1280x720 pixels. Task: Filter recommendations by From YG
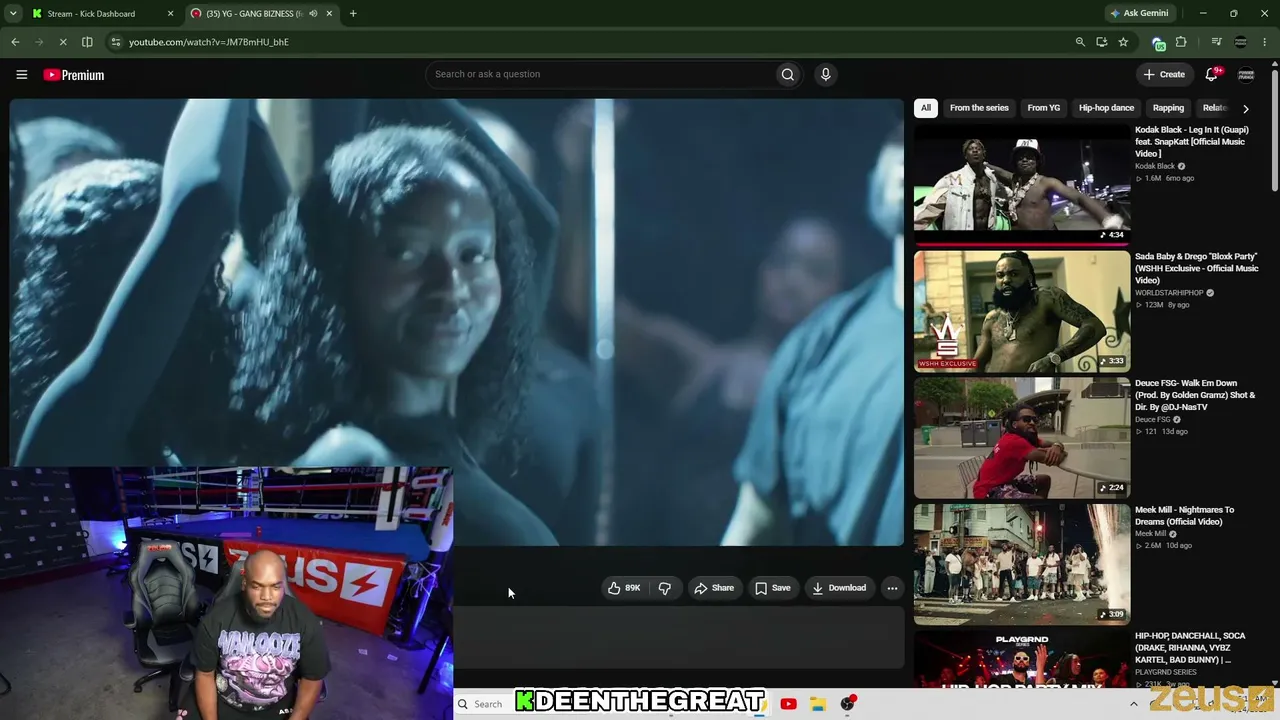click(1043, 108)
